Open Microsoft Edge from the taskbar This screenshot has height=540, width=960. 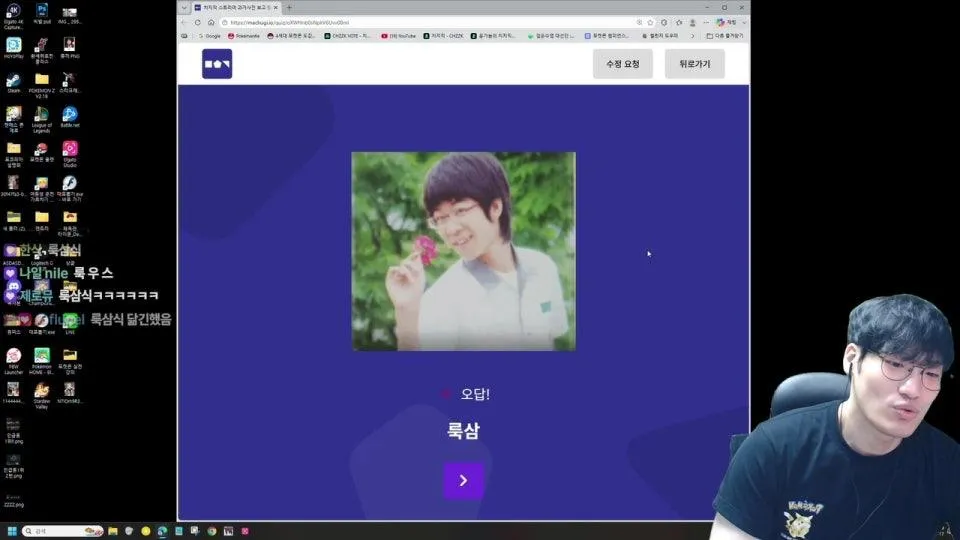[162, 531]
